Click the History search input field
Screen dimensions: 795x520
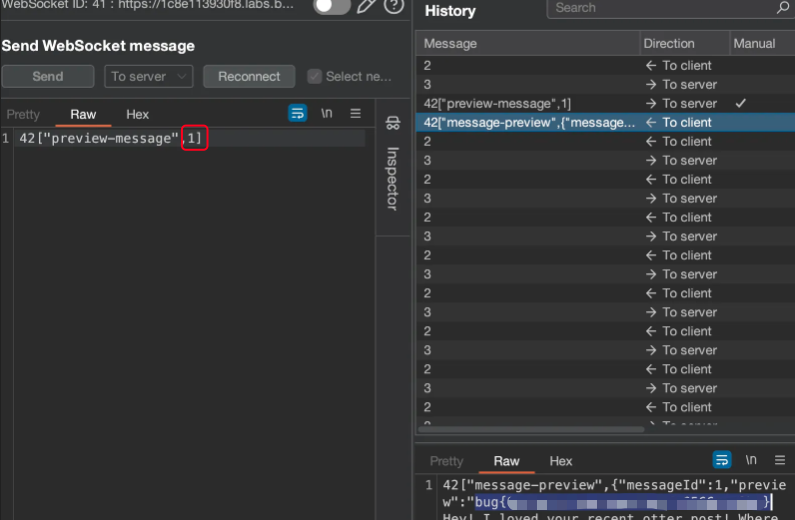660,8
